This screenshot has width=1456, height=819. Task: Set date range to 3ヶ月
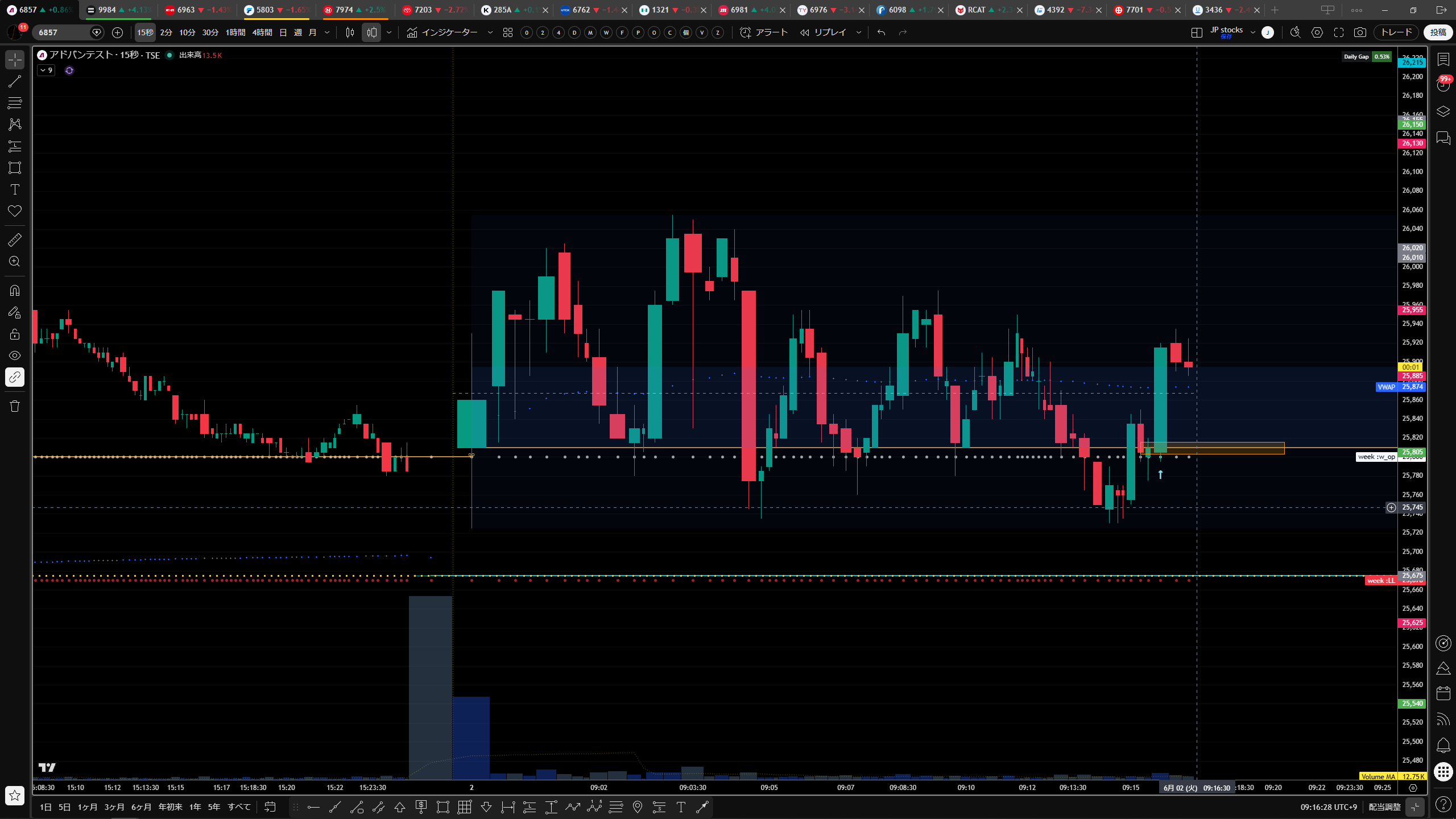tap(114, 806)
